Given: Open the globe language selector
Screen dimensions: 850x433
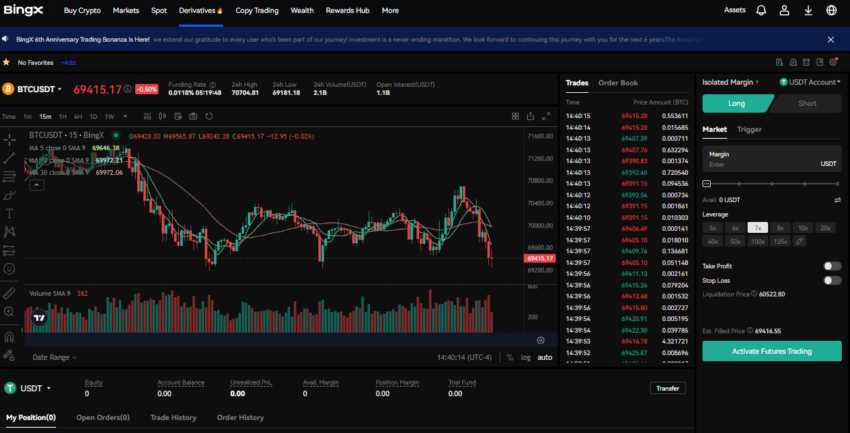Looking at the screenshot, I should pos(832,10).
